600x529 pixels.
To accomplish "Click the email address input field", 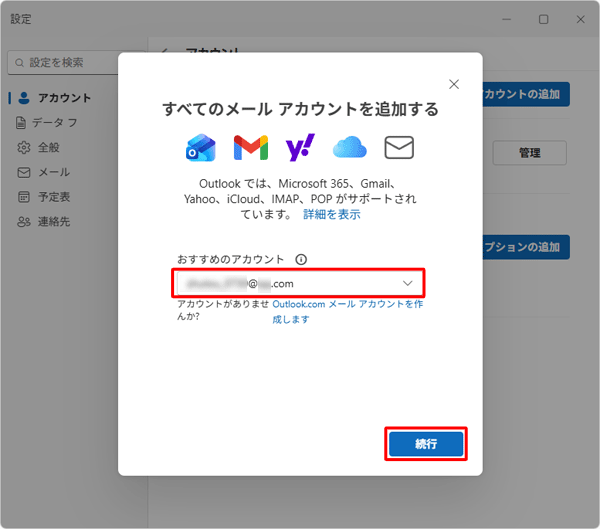I will pyautogui.click(x=298, y=283).
